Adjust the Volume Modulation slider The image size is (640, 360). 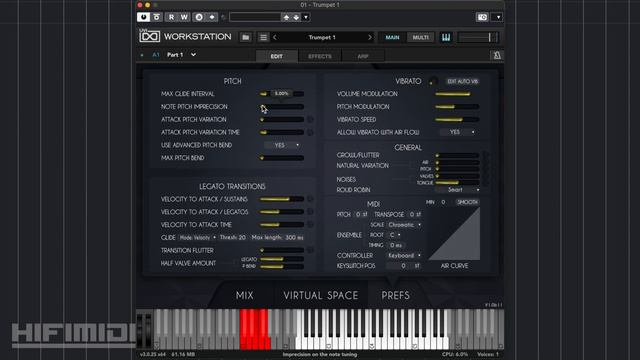pyautogui.click(x=457, y=94)
